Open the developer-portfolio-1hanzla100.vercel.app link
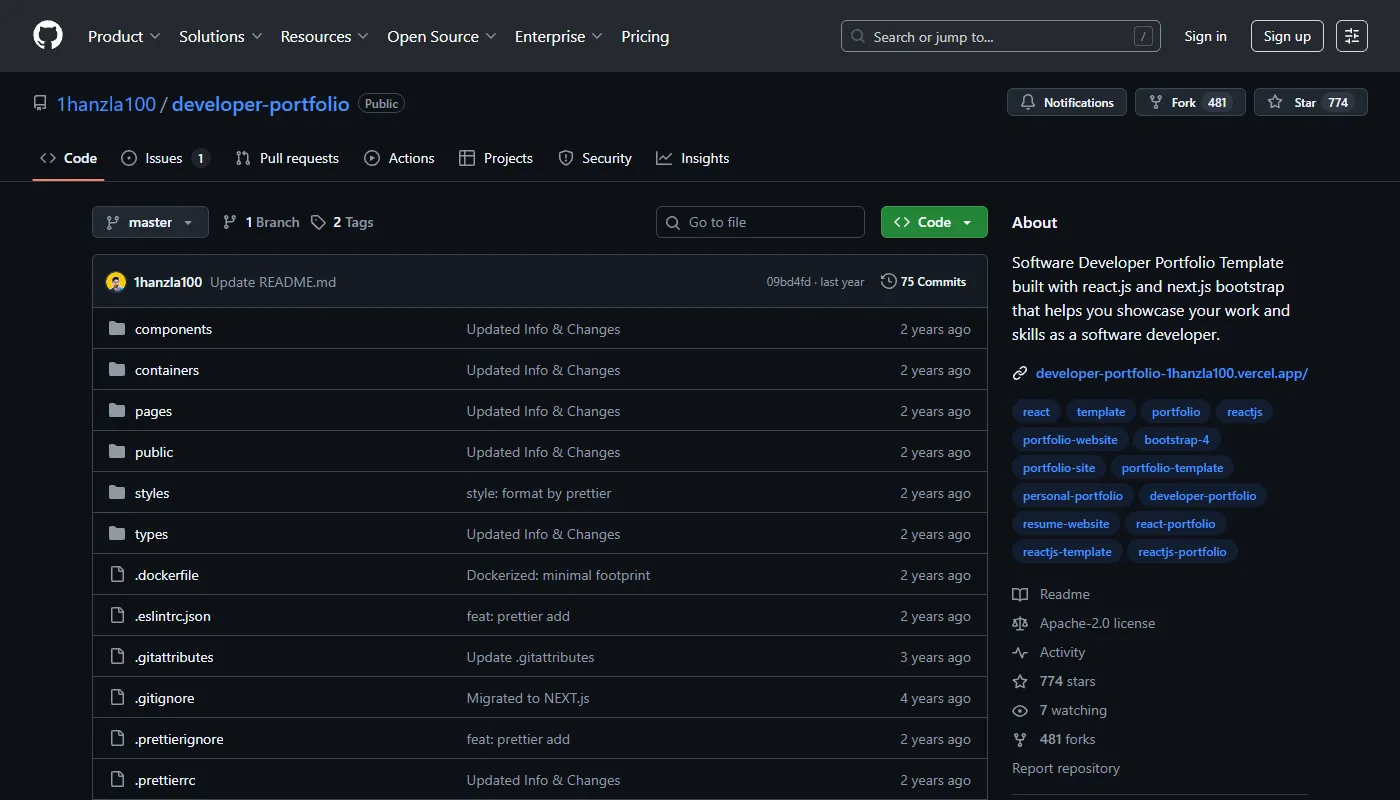This screenshot has height=800, width=1400. pyautogui.click(x=1172, y=373)
